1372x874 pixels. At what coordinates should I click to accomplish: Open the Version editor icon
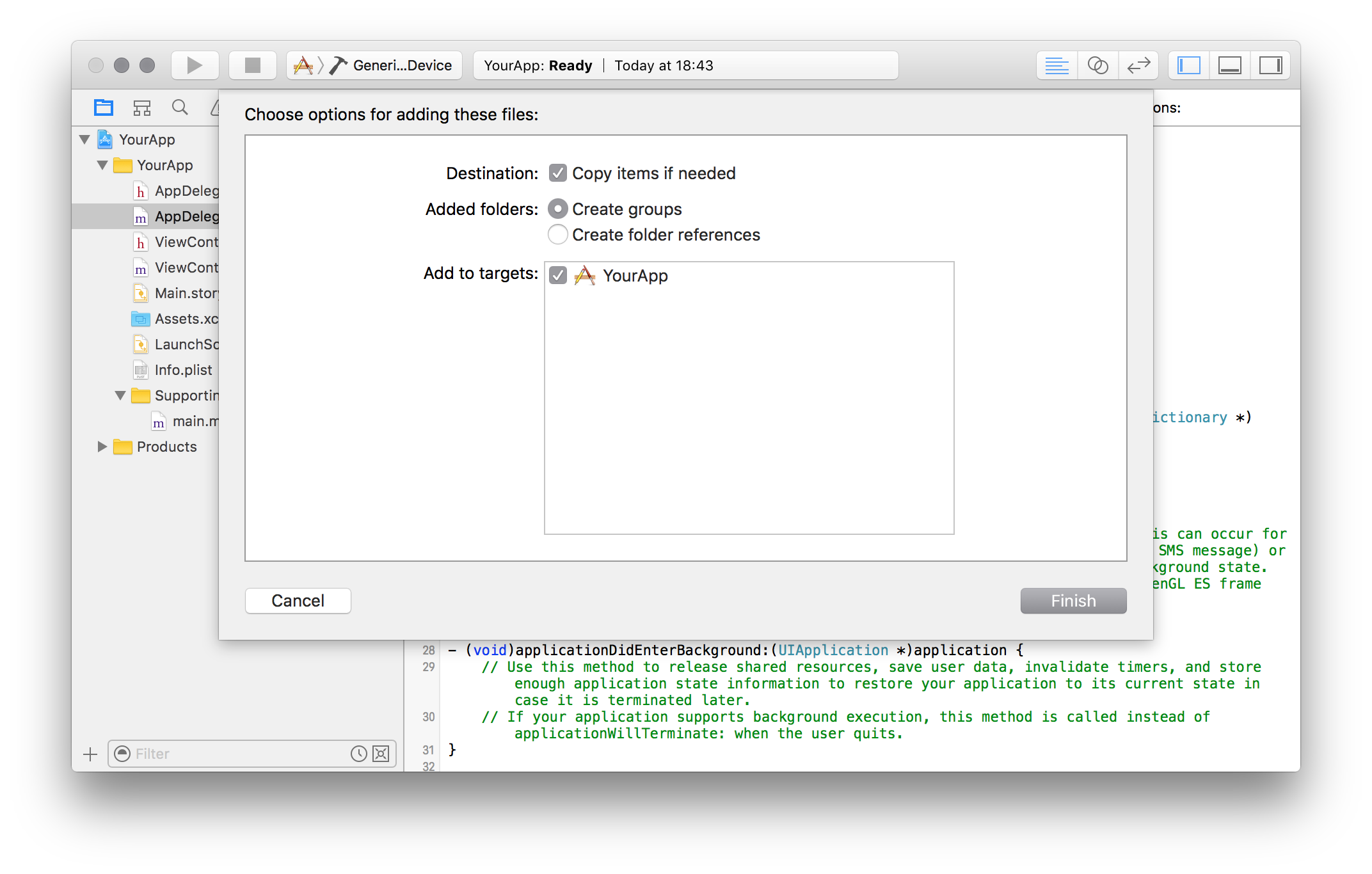click(x=1138, y=65)
